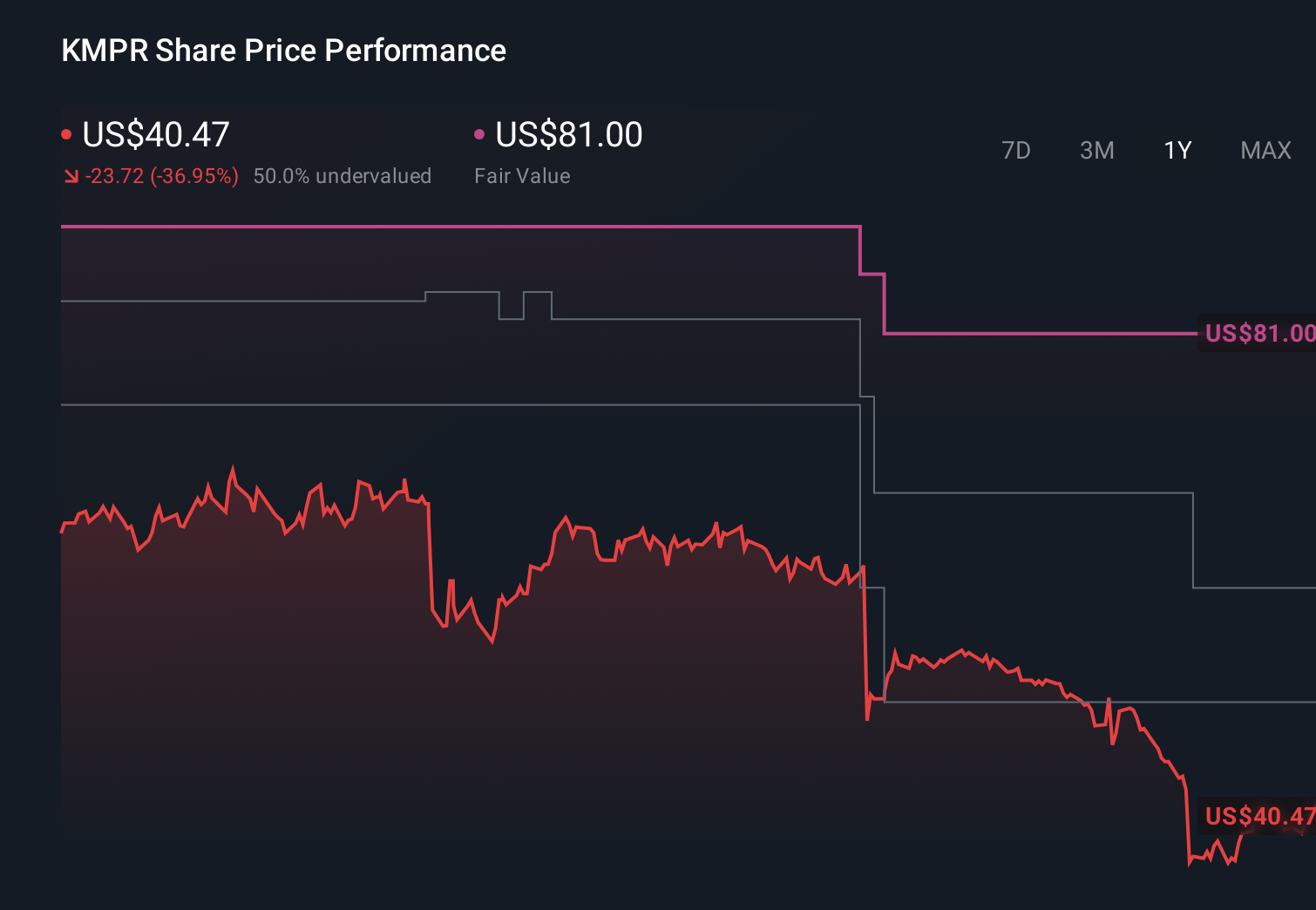Open the MAX timeframe view
1316x910 pixels.
(x=1265, y=150)
